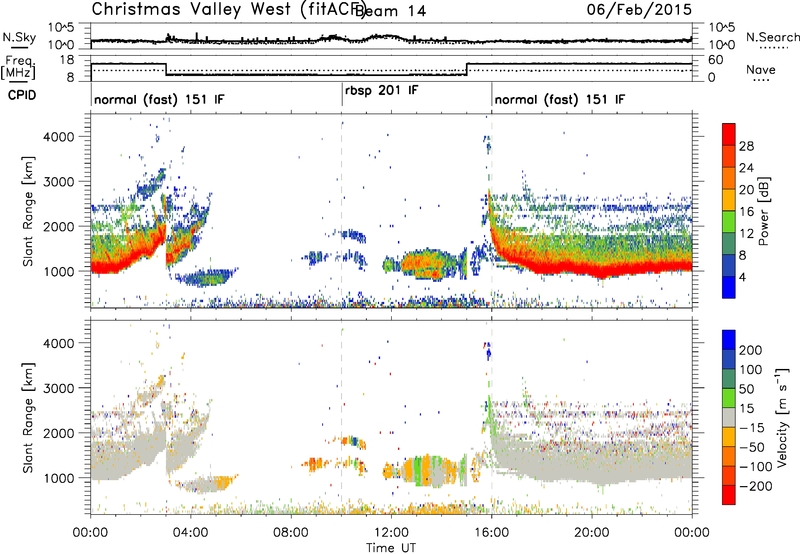This screenshot has height=554, width=800.
Task: Click yellow Power colorbar band between 16 and 20
Action: 729,200
